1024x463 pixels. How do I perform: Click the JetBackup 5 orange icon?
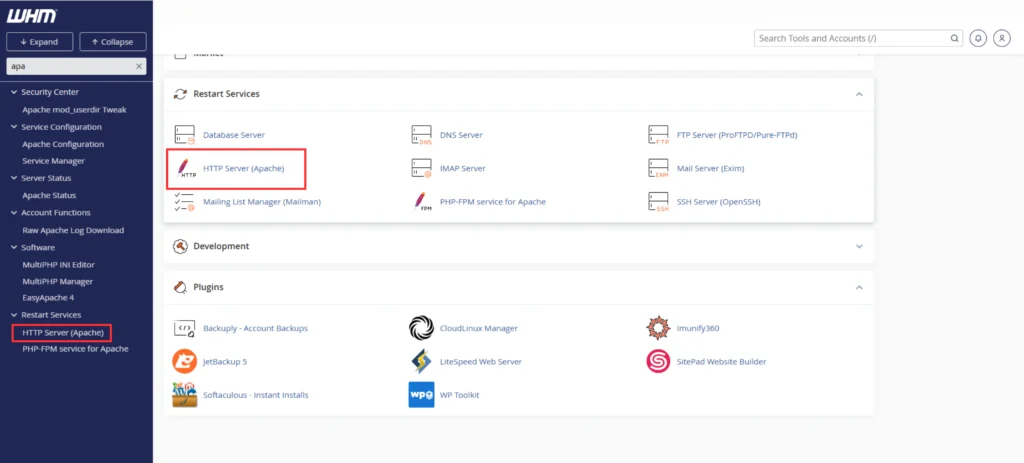tap(185, 361)
